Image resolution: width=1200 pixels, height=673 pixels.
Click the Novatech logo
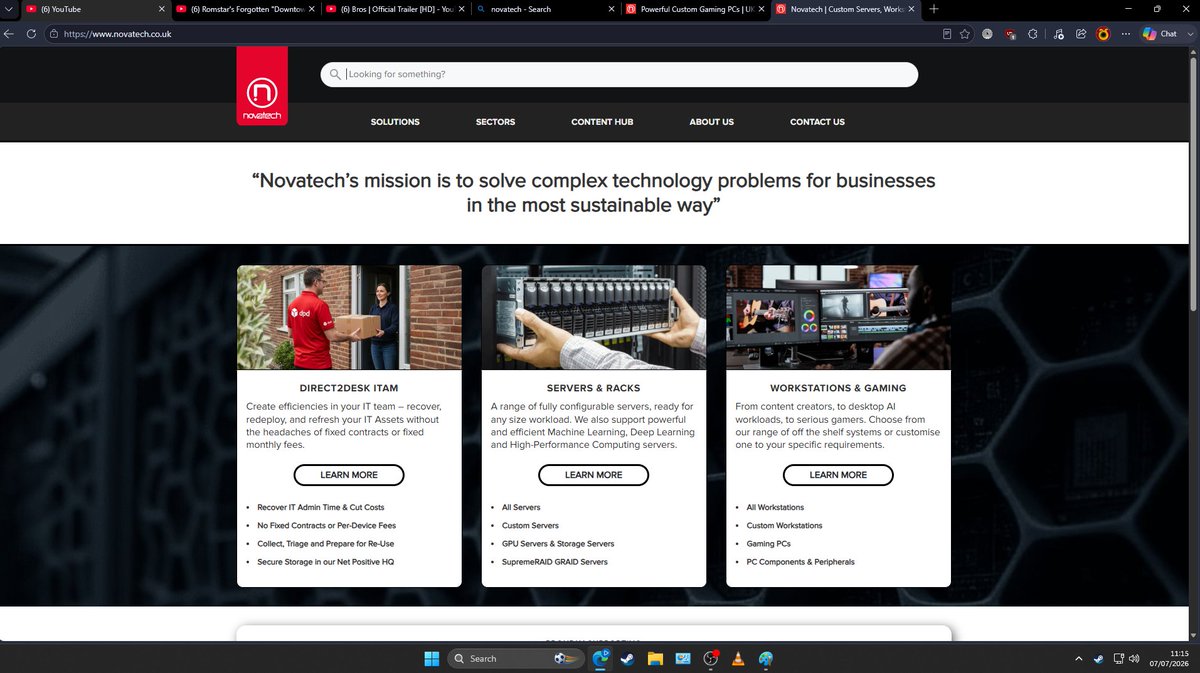(262, 86)
